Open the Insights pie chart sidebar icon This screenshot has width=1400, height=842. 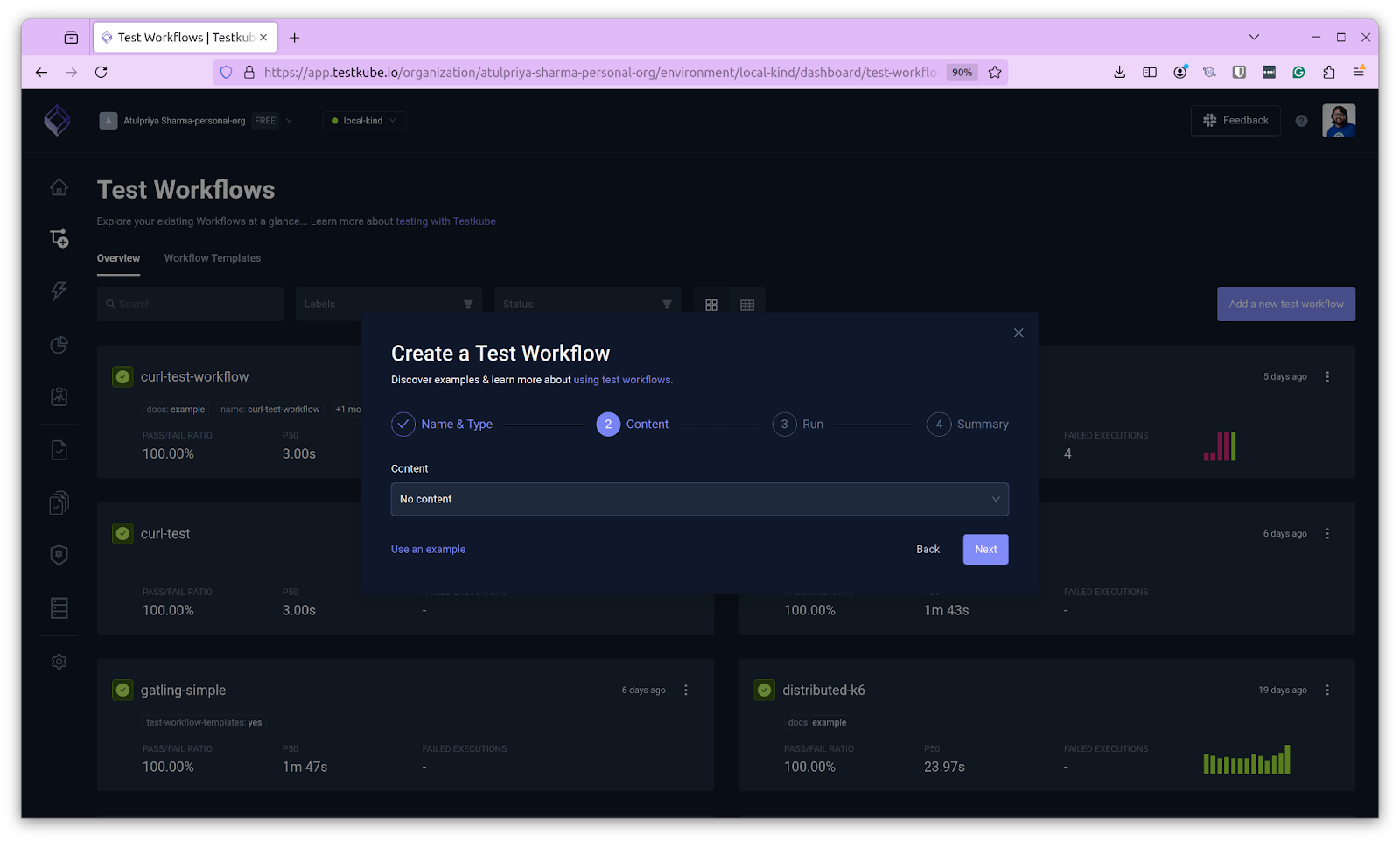coord(59,345)
